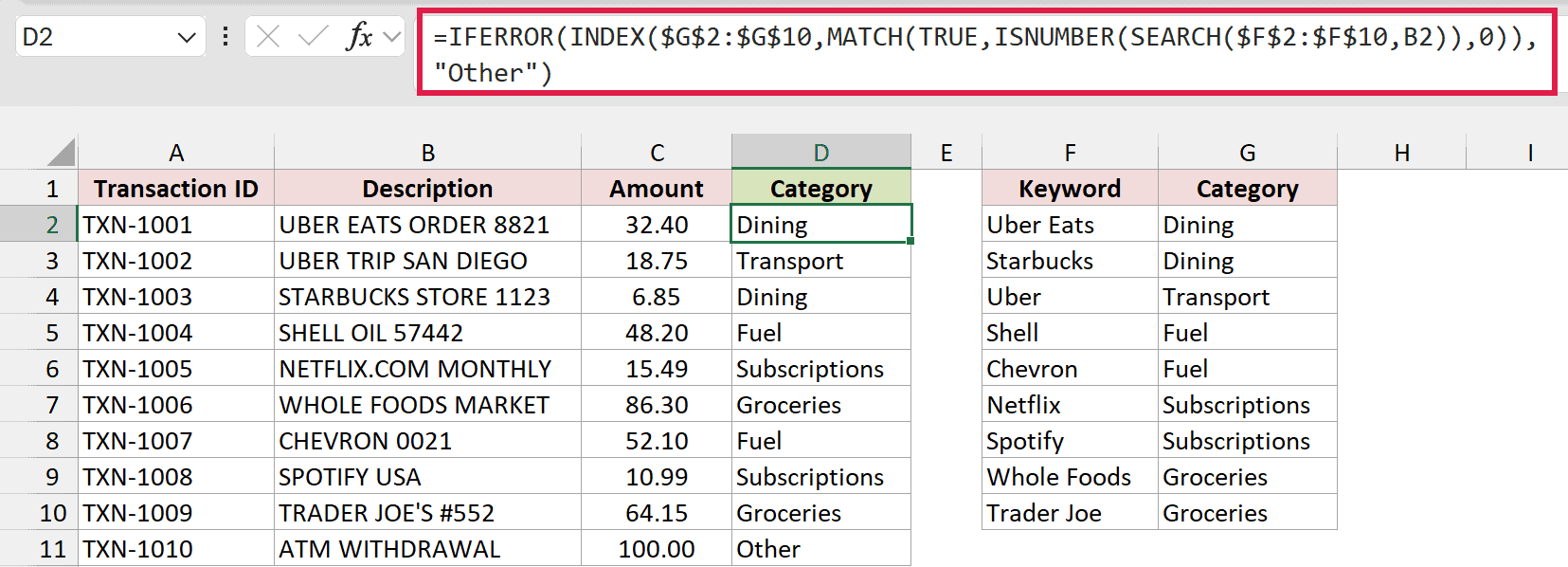The height and width of the screenshot is (567, 1568).
Task: Select column B header
Action: click(427, 153)
